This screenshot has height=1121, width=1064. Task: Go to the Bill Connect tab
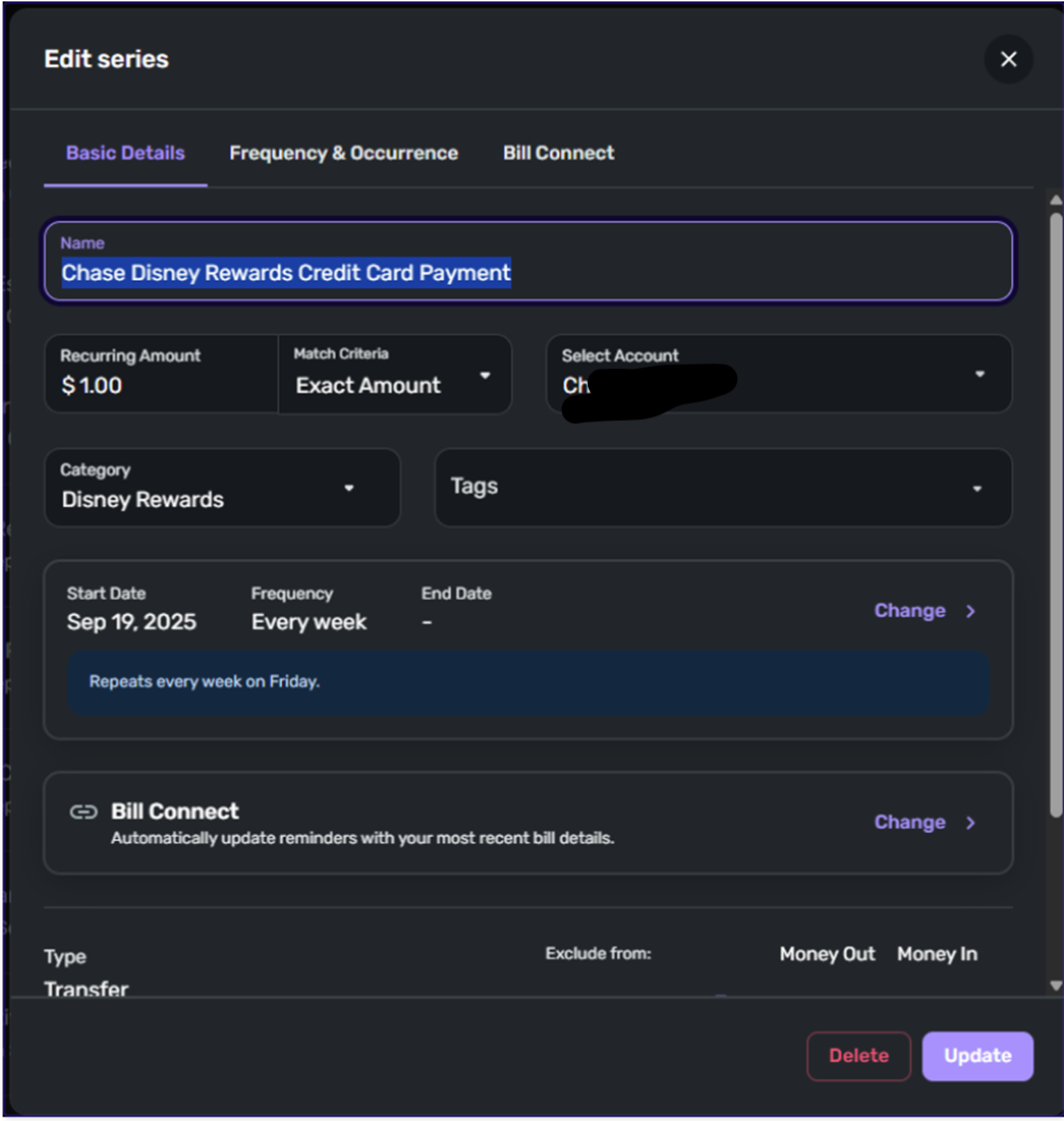pyautogui.click(x=558, y=153)
